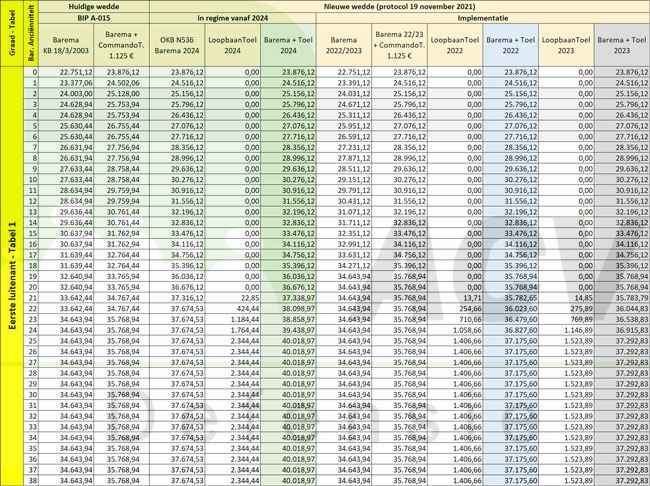Viewport: 650px width, 486px height.
Task: Click Barema 2022/2023 value '29.151,12'
Action: click(354, 180)
